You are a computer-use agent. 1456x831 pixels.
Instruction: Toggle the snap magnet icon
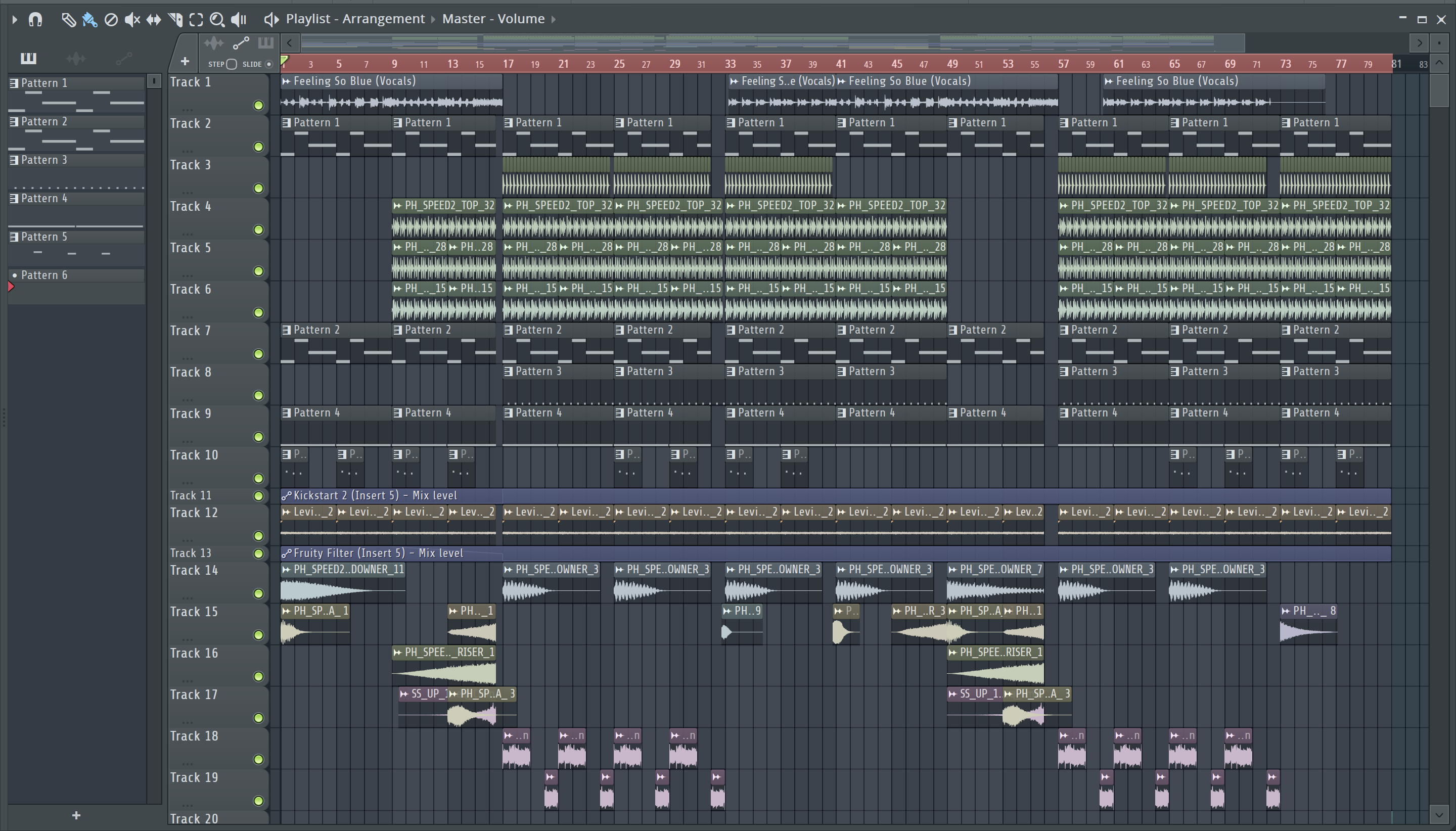[35, 20]
